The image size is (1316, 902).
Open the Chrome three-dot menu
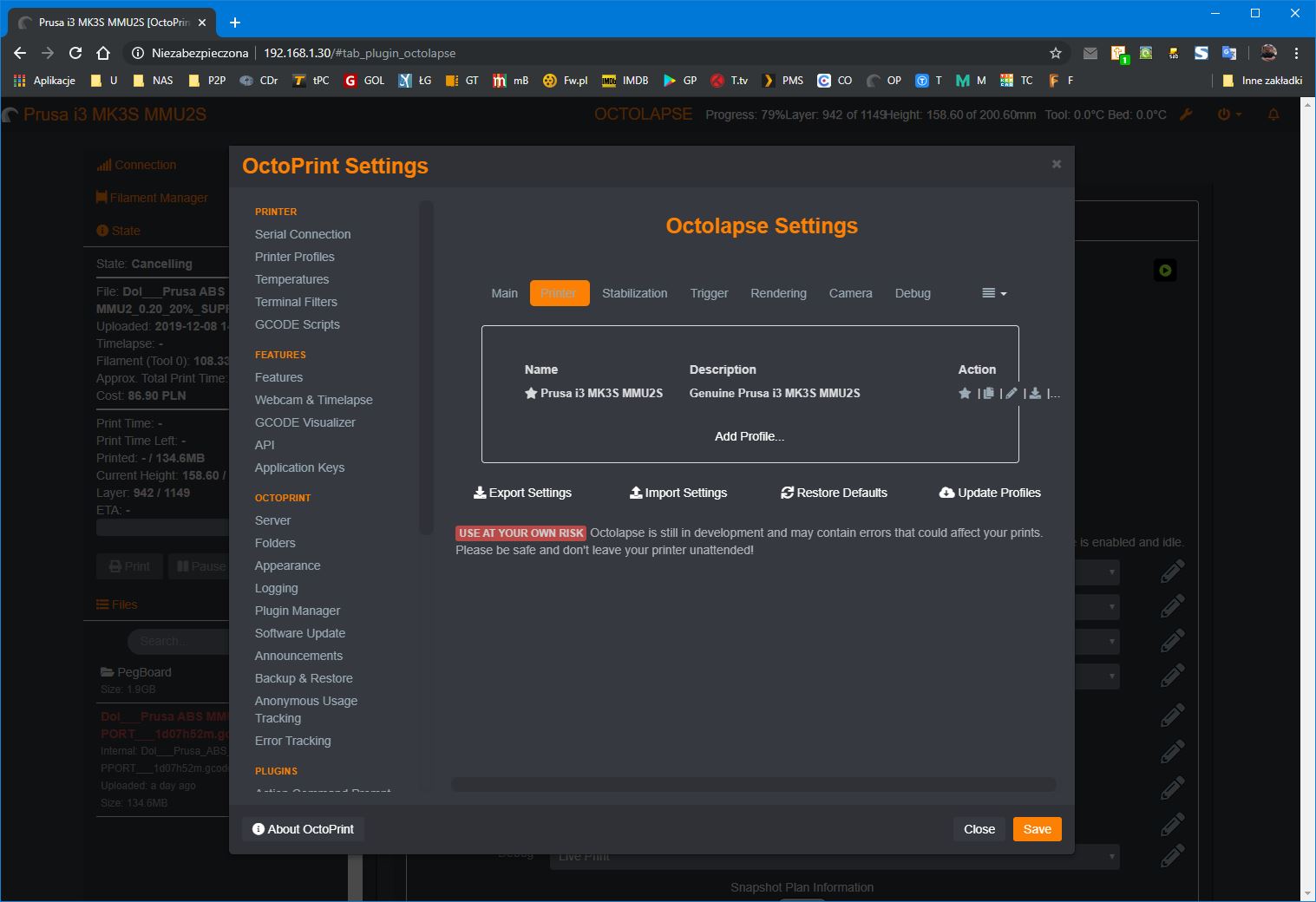click(x=1297, y=53)
